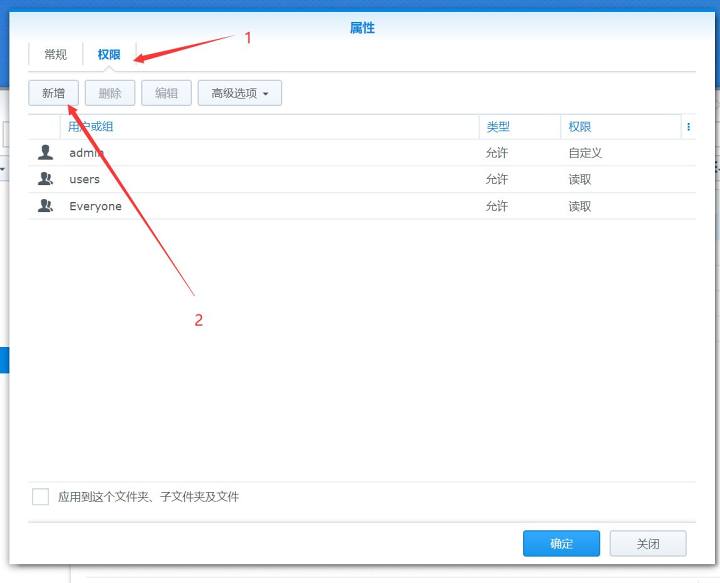
Task: Click 读取 permission in Everyone row
Action: tap(579, 207)
